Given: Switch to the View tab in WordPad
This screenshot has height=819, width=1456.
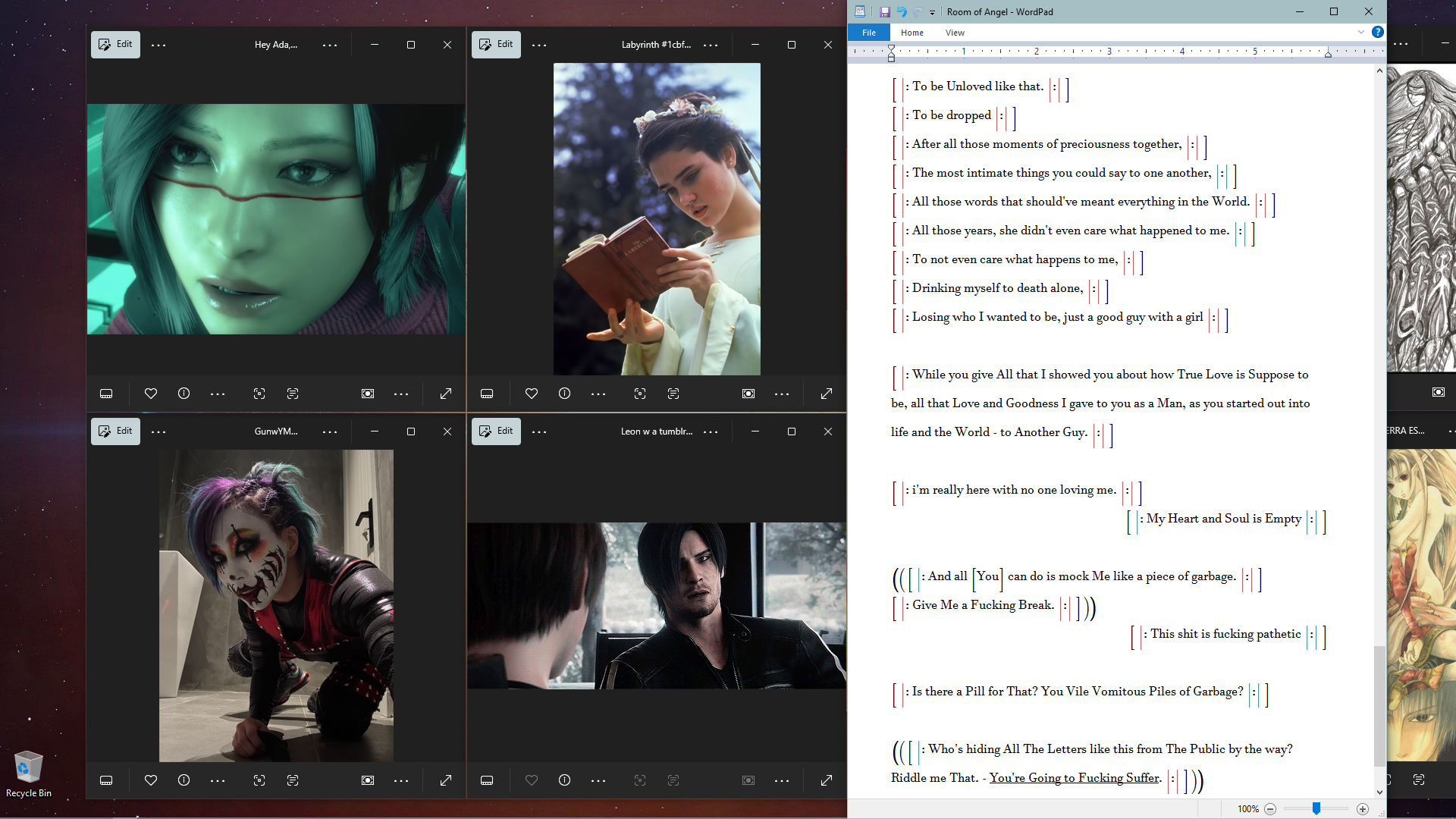Looking at the screenshot, I should [955, 33].
